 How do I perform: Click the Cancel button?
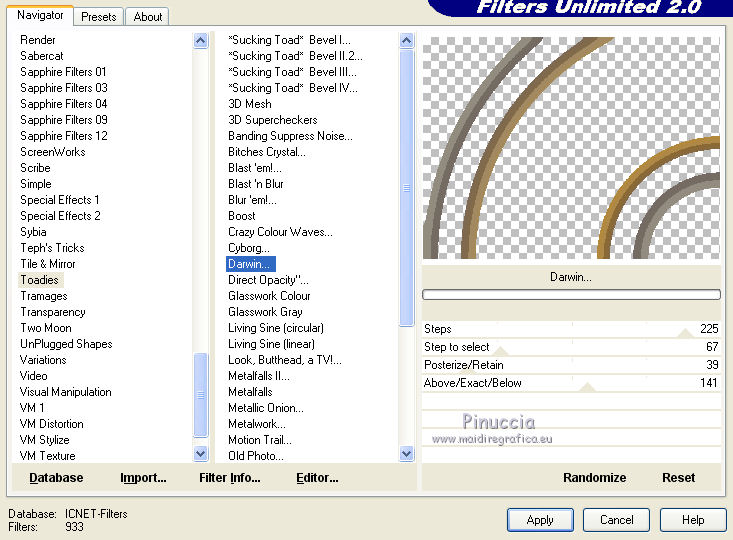pos(616,520)
